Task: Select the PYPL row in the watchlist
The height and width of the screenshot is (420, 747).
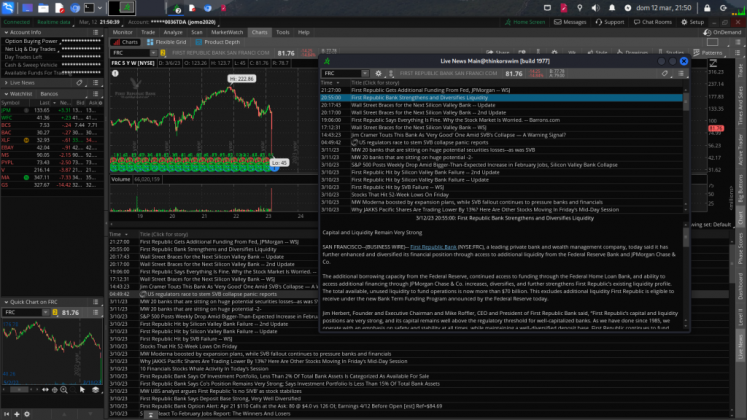Action: (51, 162)
